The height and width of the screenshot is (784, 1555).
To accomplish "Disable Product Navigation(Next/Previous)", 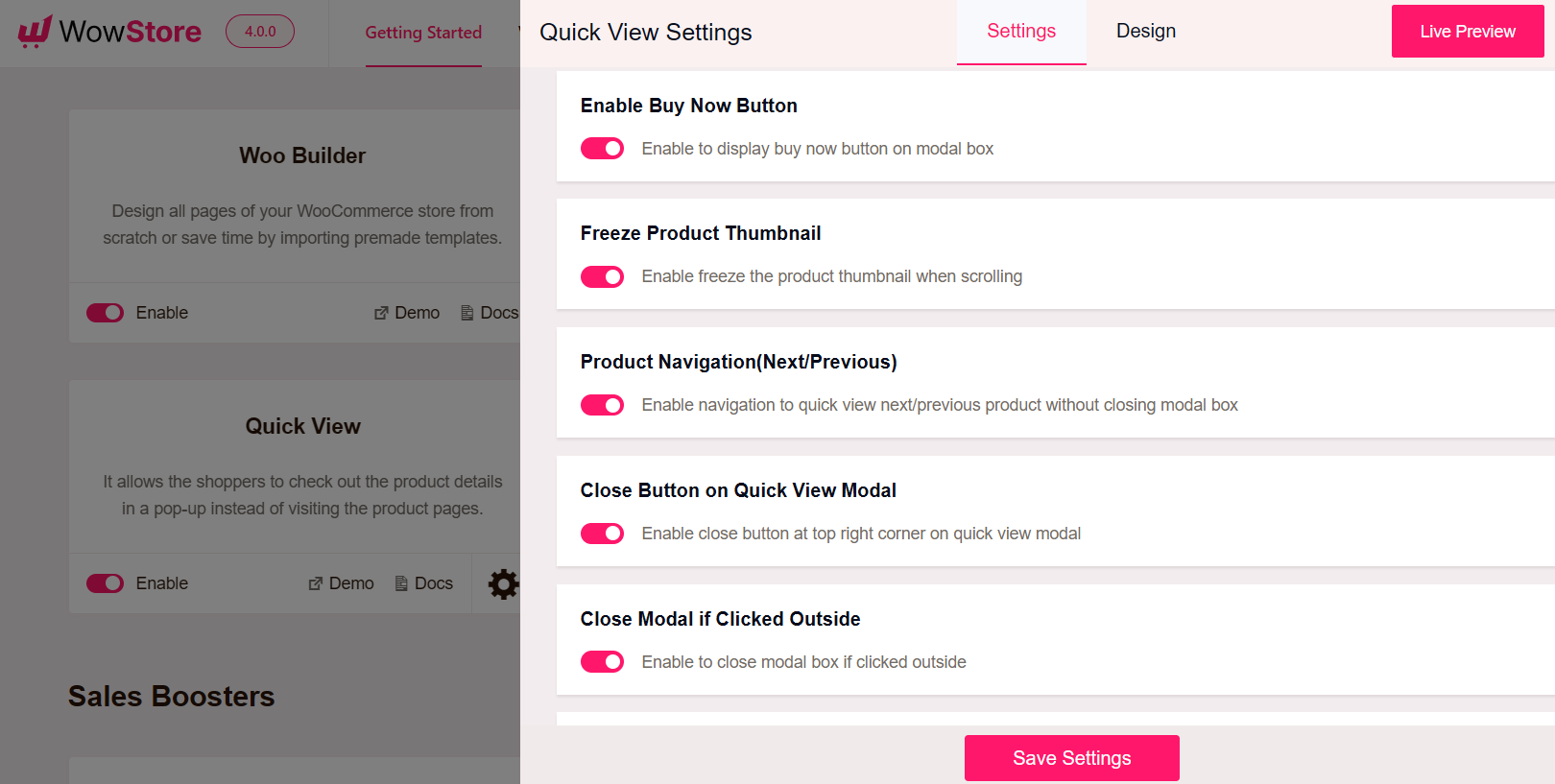I will click(x=602, y=404).
